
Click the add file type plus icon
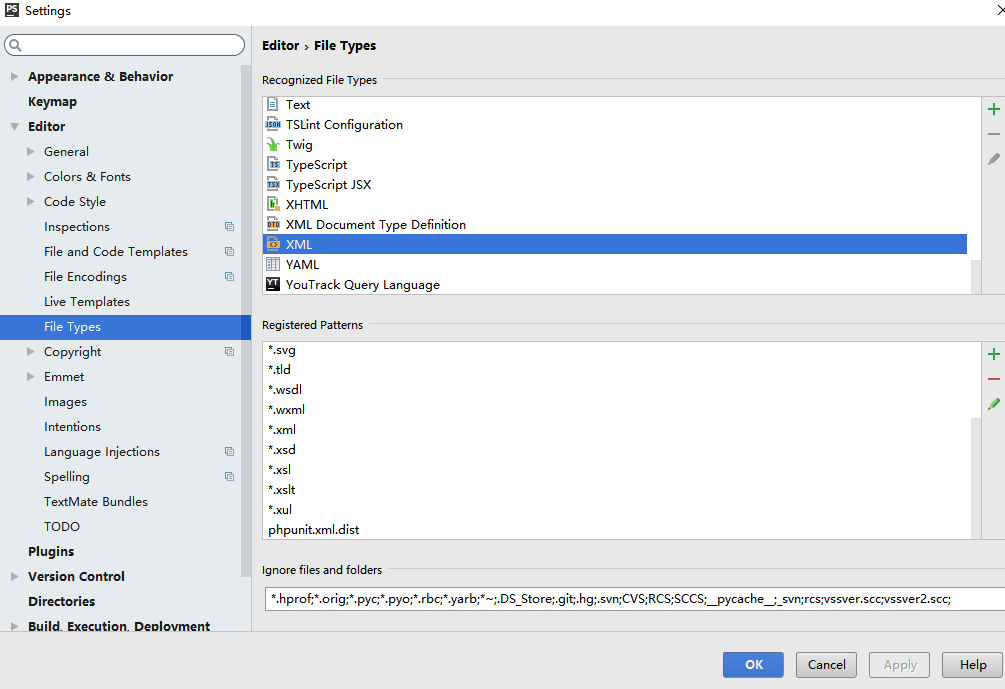pyautogui.click(x=993, y=109)
